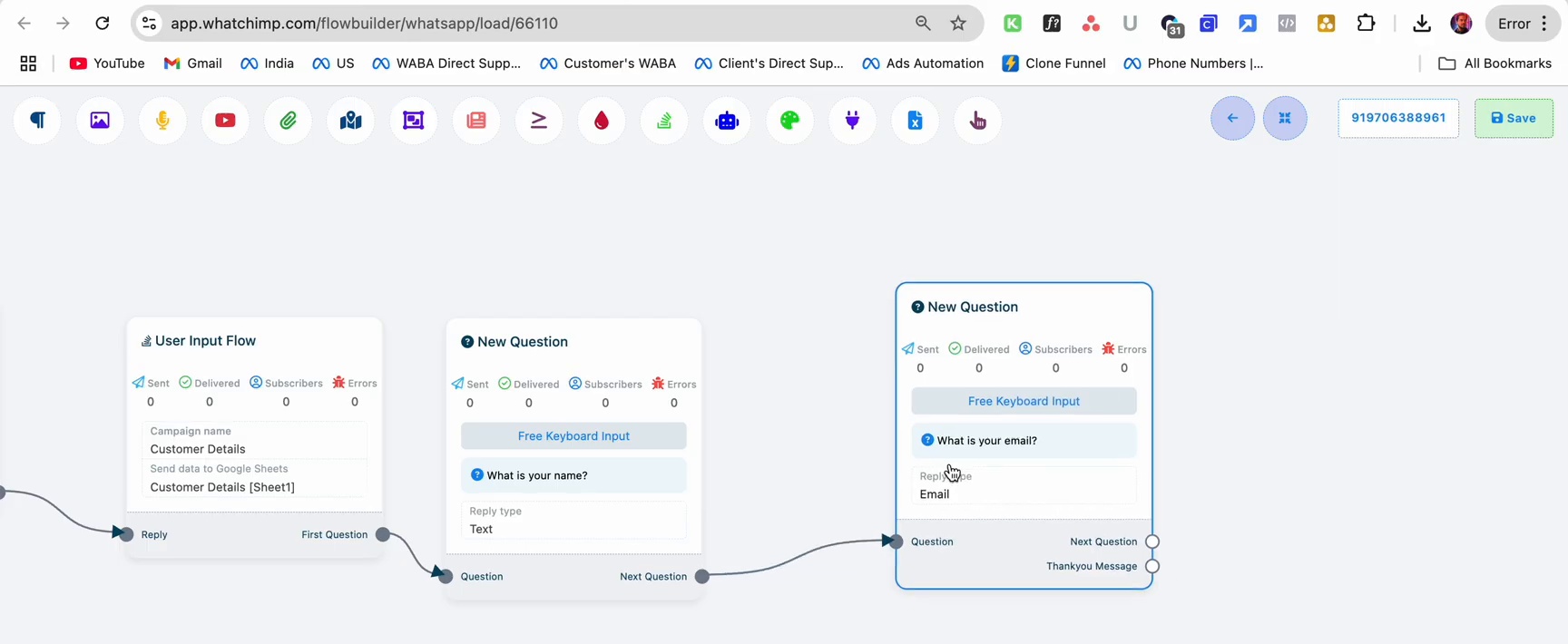
Task: Click the Reply type 'Text' field
Action: pos(573,521)
